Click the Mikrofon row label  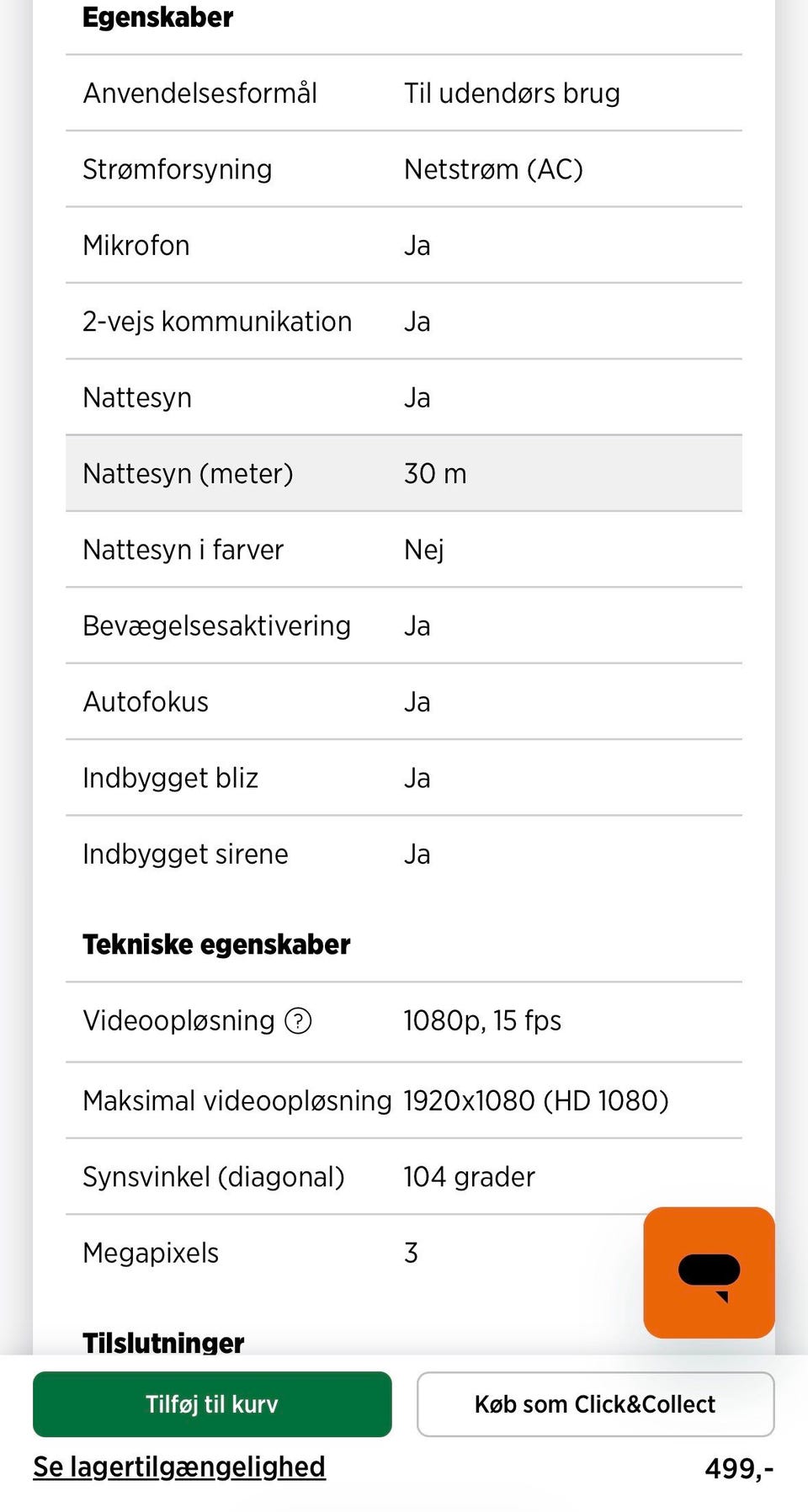136,246
